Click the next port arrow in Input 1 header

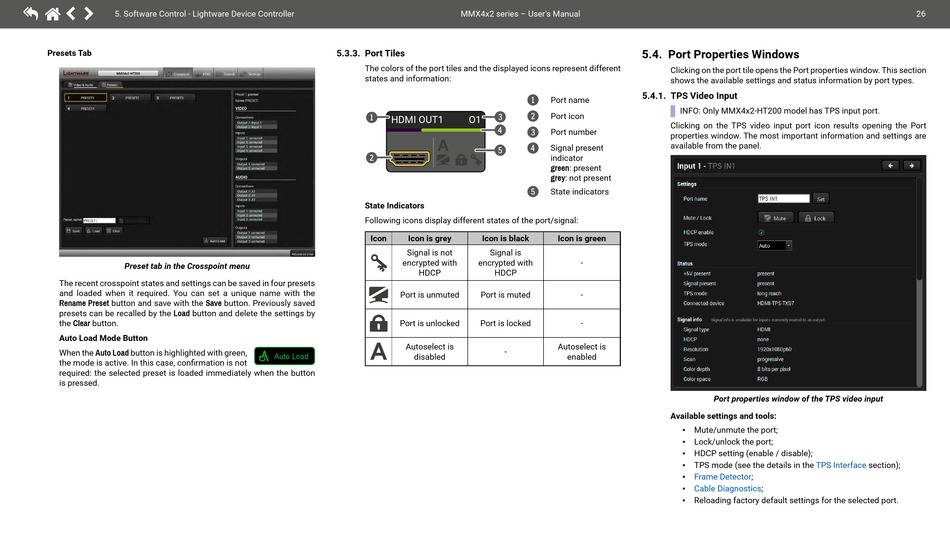pos(913,166)
